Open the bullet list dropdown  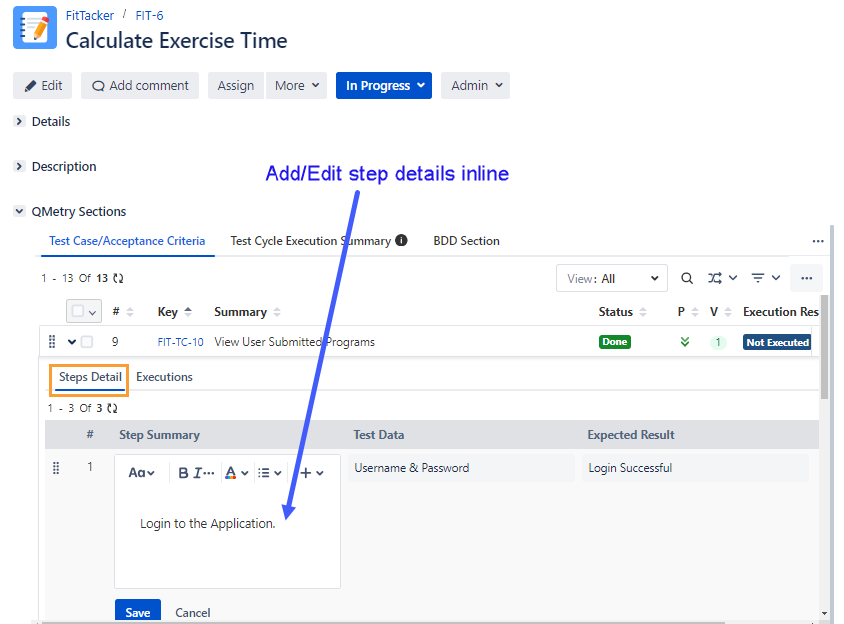[x=269, y=473]
